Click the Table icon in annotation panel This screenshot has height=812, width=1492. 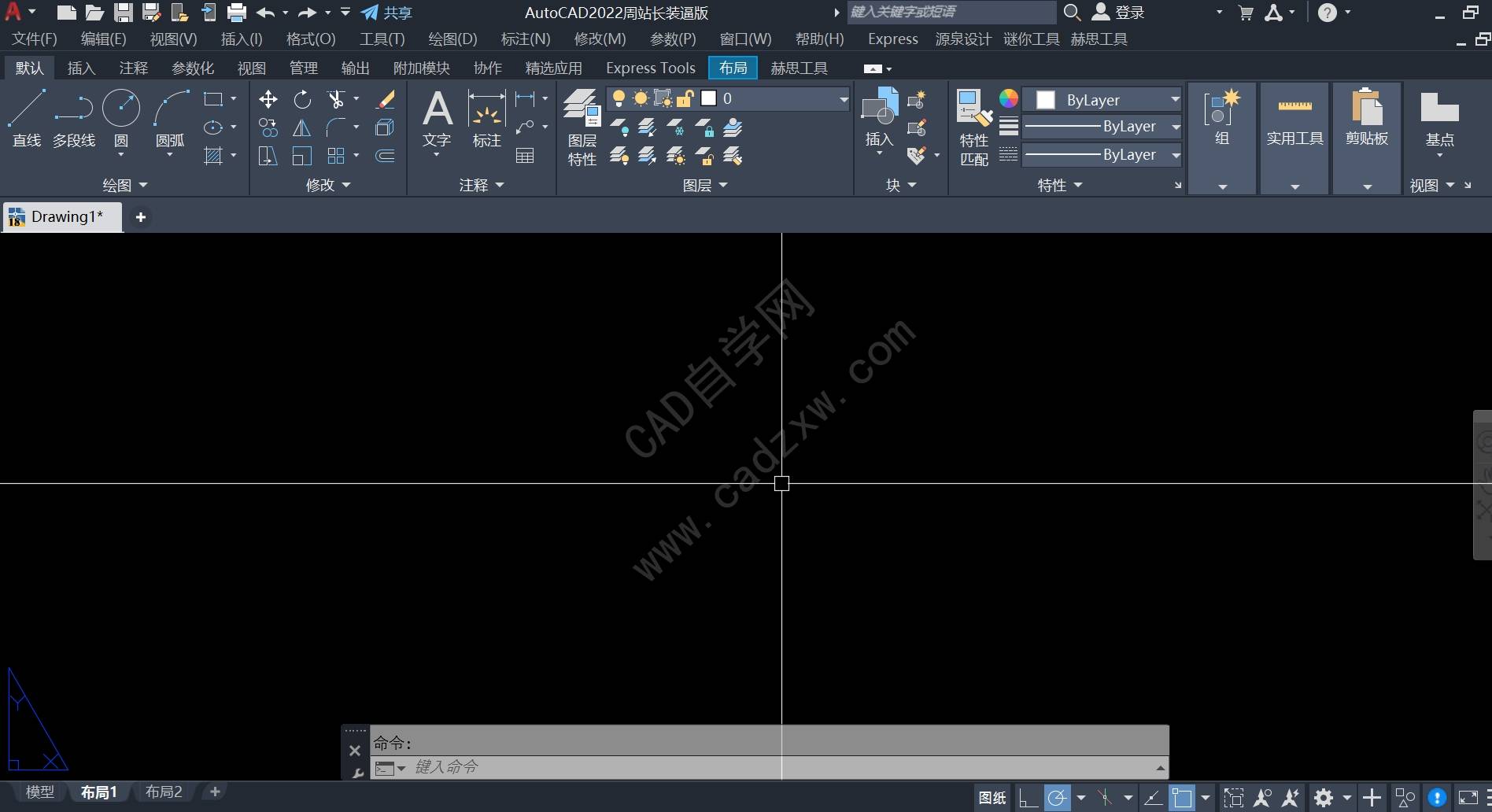coord(525,156)
